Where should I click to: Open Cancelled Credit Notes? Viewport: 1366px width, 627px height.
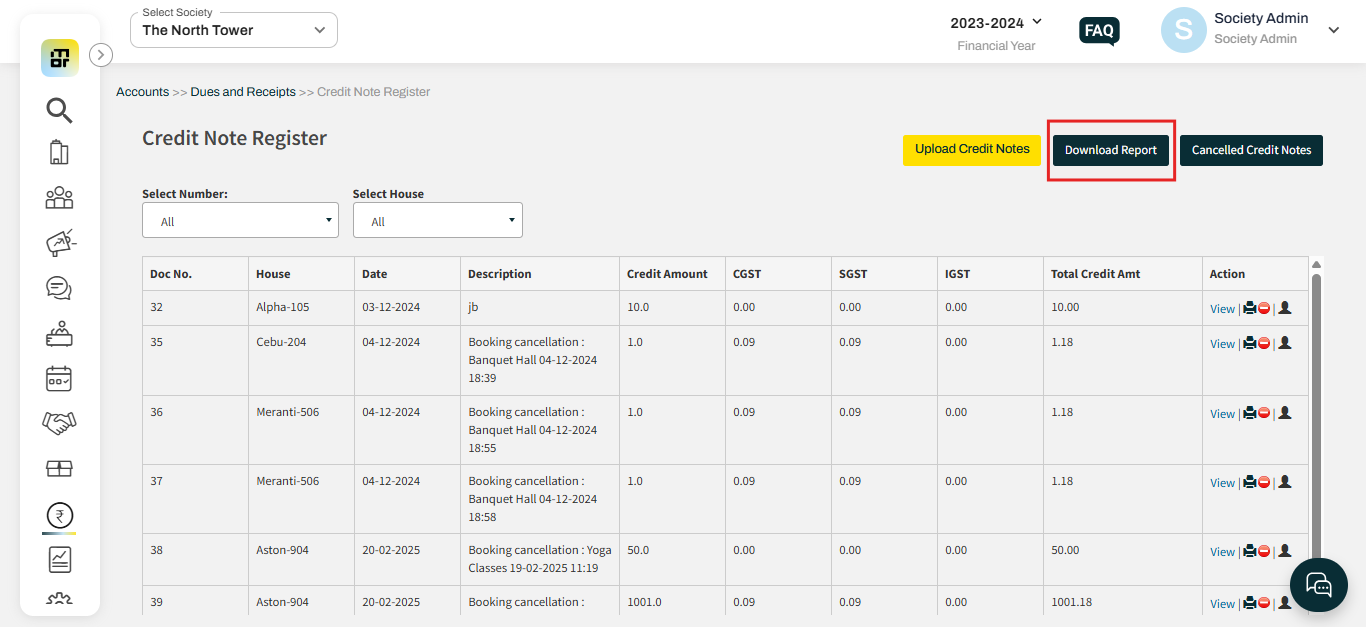coord(1251,150)
